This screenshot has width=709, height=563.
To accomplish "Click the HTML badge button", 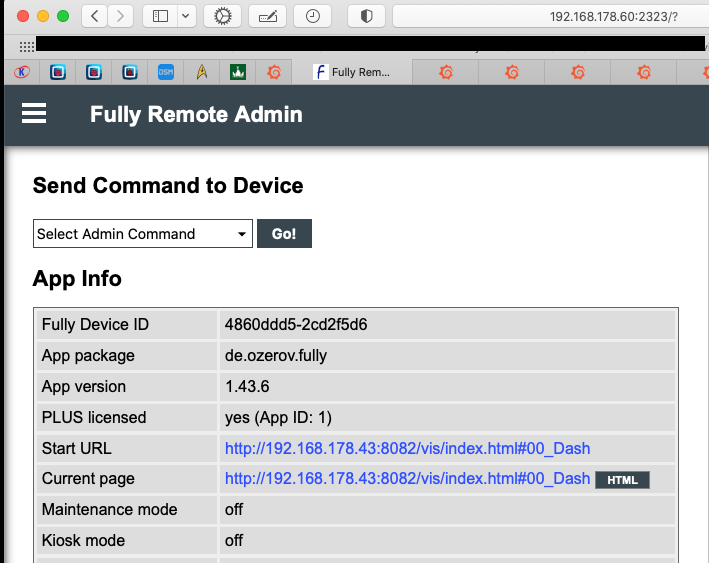I will click(622, 480).
